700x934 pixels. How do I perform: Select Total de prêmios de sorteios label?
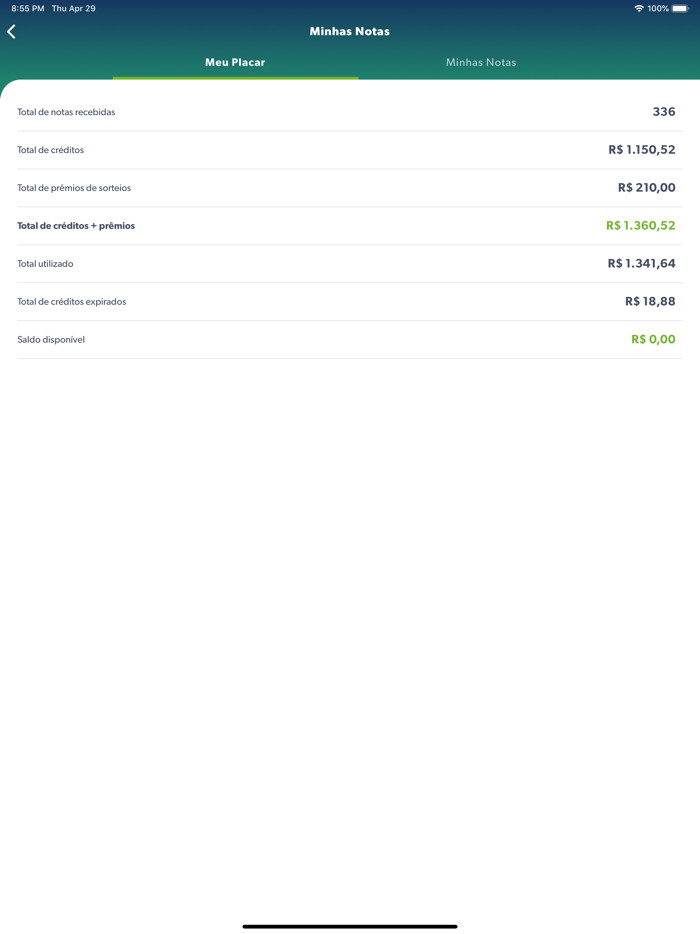74,188
